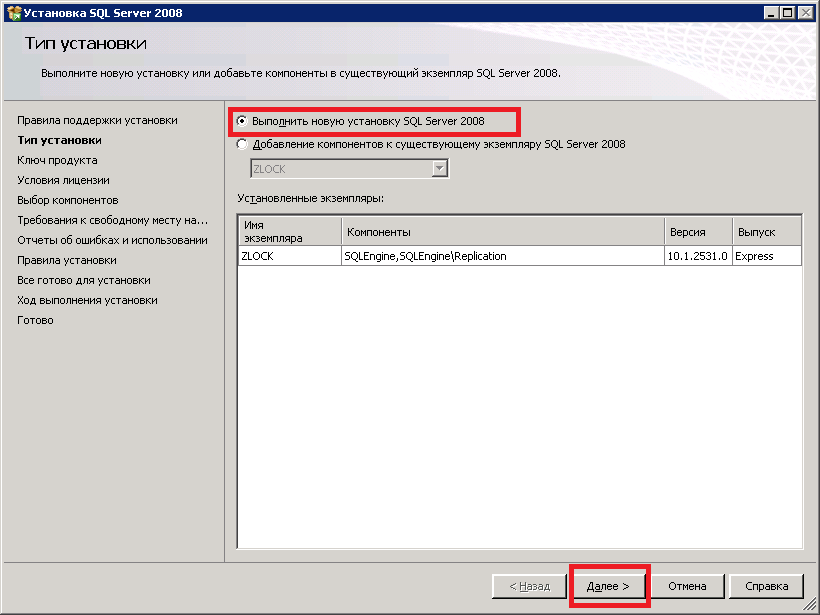
Task: Click the '< Назад' button
Action: [x=529, y=586]
